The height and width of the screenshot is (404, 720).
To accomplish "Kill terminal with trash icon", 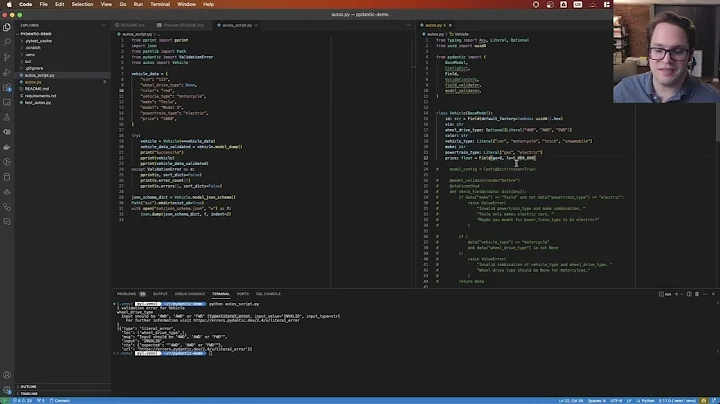I will [x=697, y=294].
